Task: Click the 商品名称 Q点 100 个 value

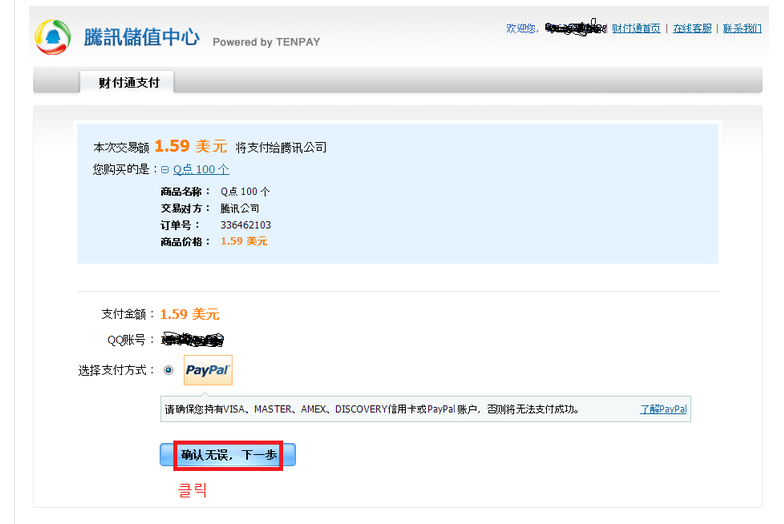Action: (x=245, y=192)
